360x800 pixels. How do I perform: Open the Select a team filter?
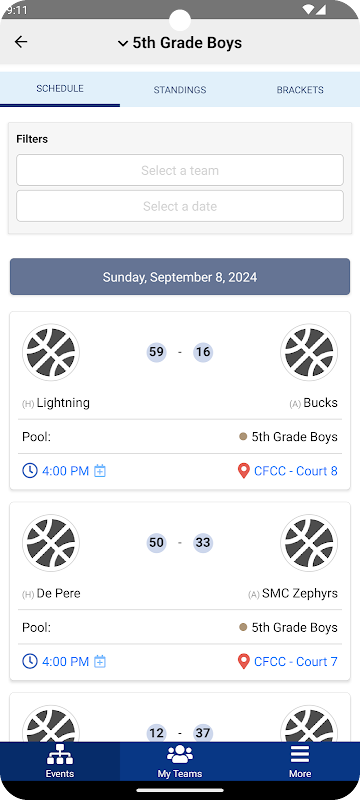180,170
